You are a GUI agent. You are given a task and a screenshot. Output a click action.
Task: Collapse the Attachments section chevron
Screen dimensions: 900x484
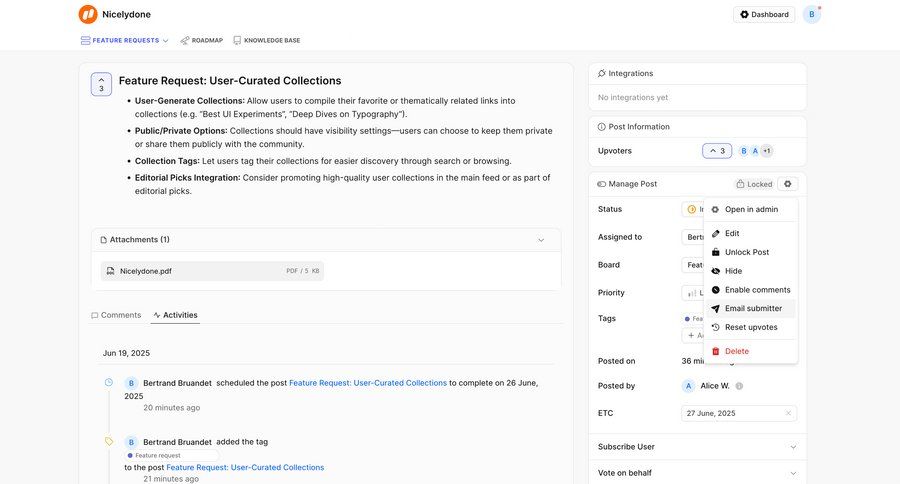[x=541, y=240]
